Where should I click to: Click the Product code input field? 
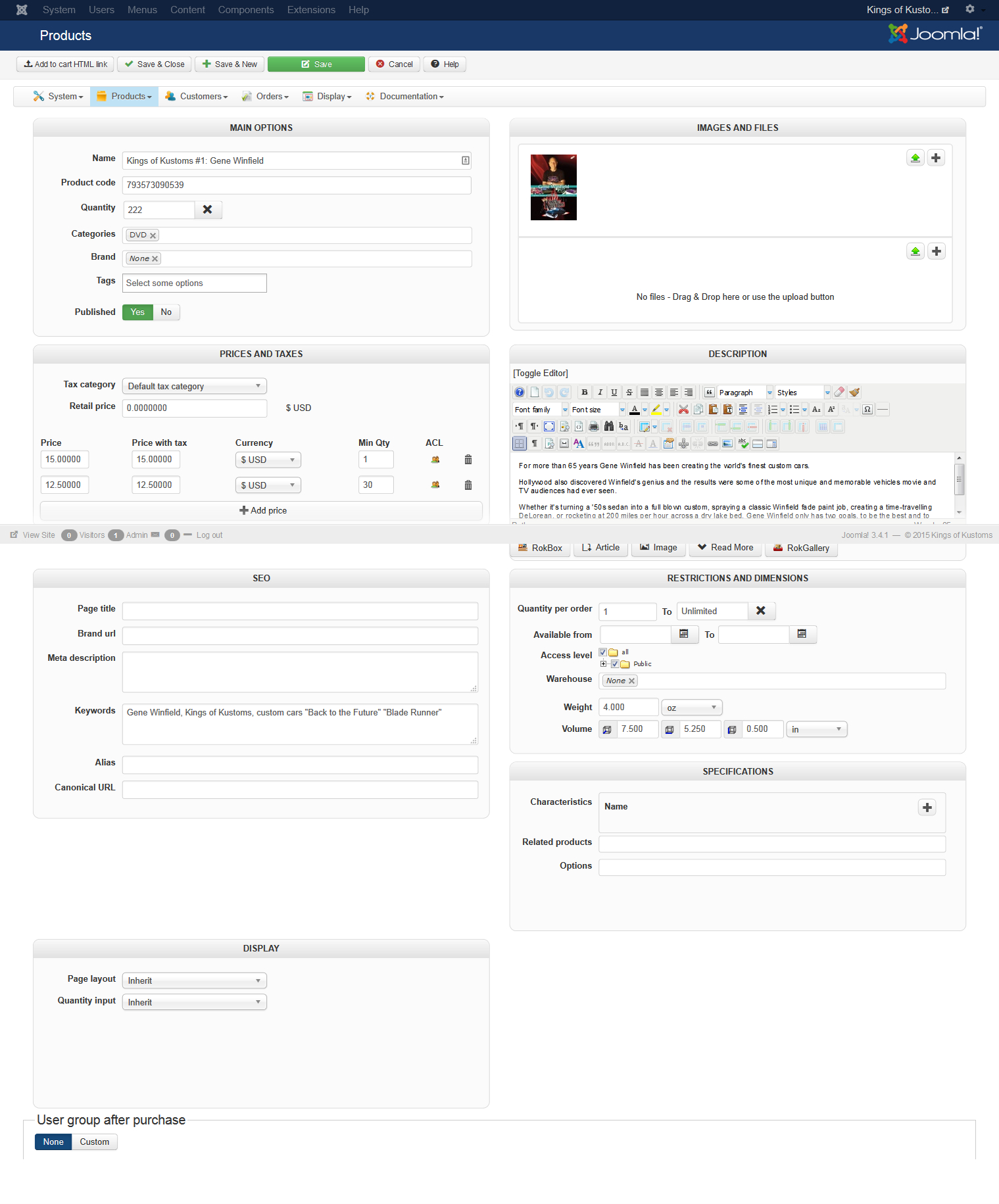pyautogui.click(x=297, y=185)
